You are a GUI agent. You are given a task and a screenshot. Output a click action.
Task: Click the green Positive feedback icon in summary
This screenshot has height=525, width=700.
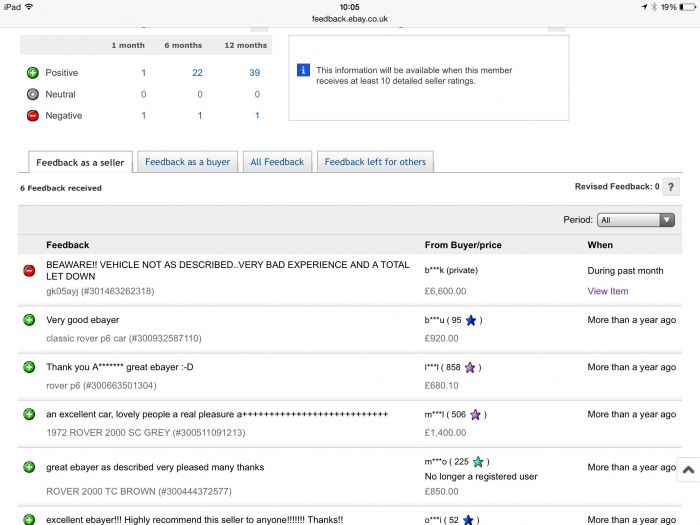33,72
